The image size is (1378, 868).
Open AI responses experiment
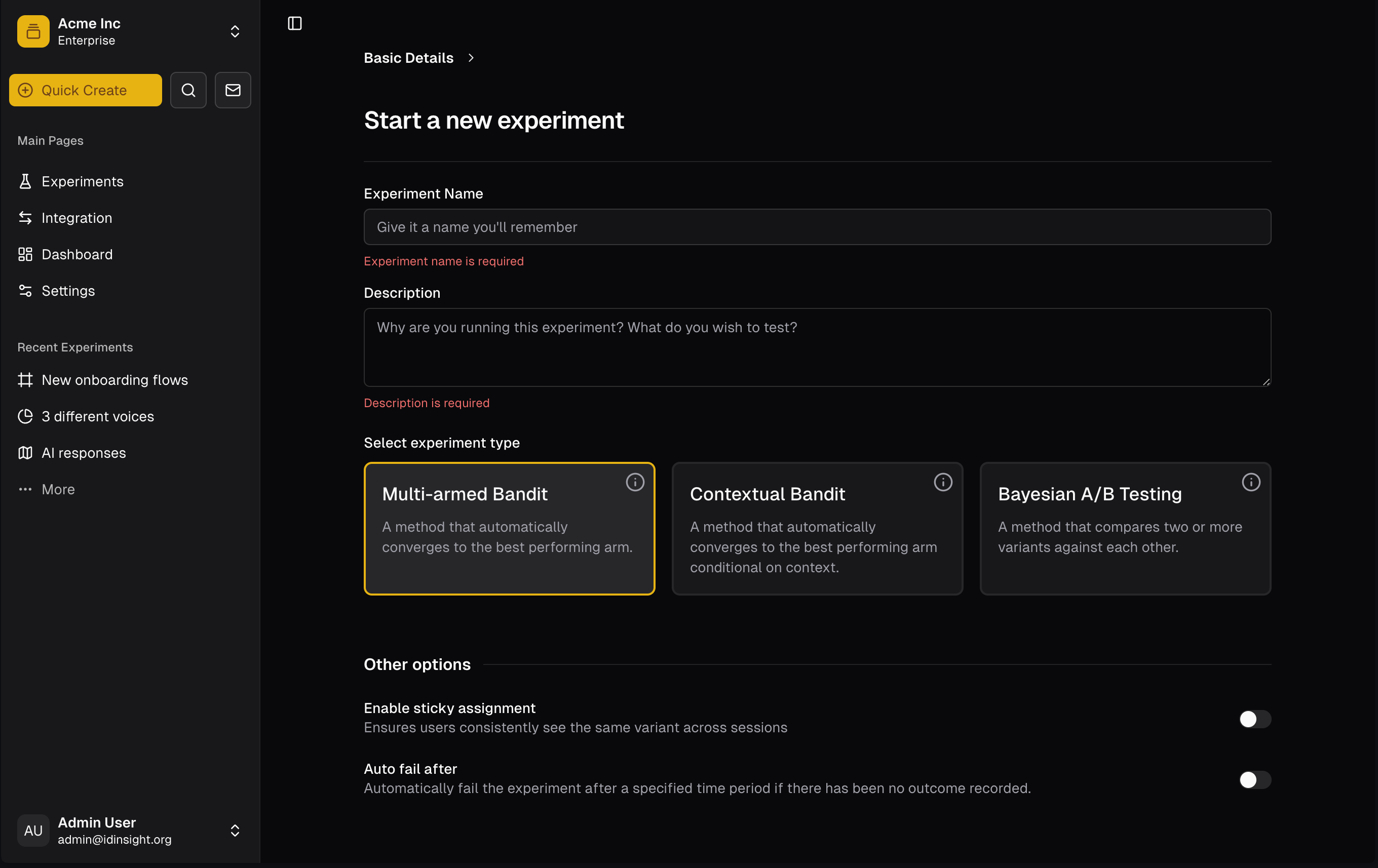coord(84,453)
